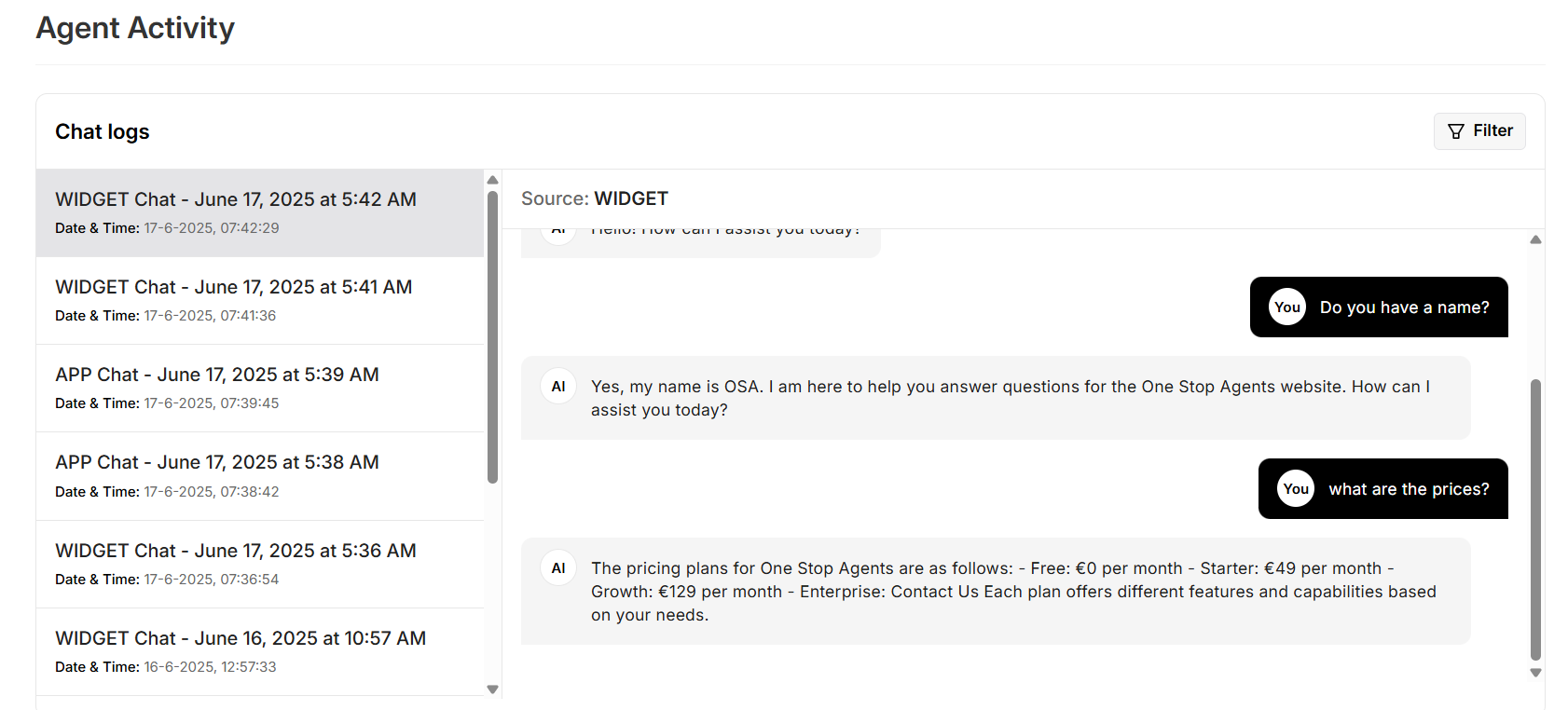Click the chat list scroll up arrow

click(493, 181)
